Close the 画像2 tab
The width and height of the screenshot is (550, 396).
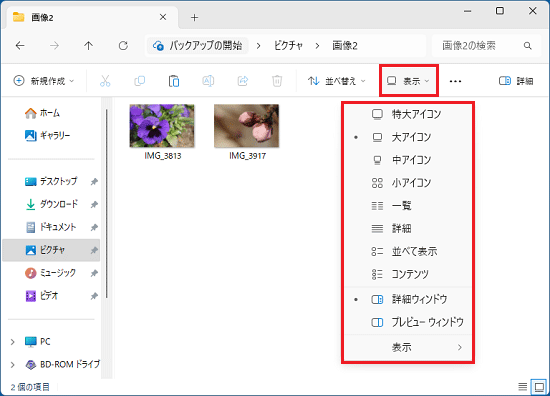click(x=163, y=17)
